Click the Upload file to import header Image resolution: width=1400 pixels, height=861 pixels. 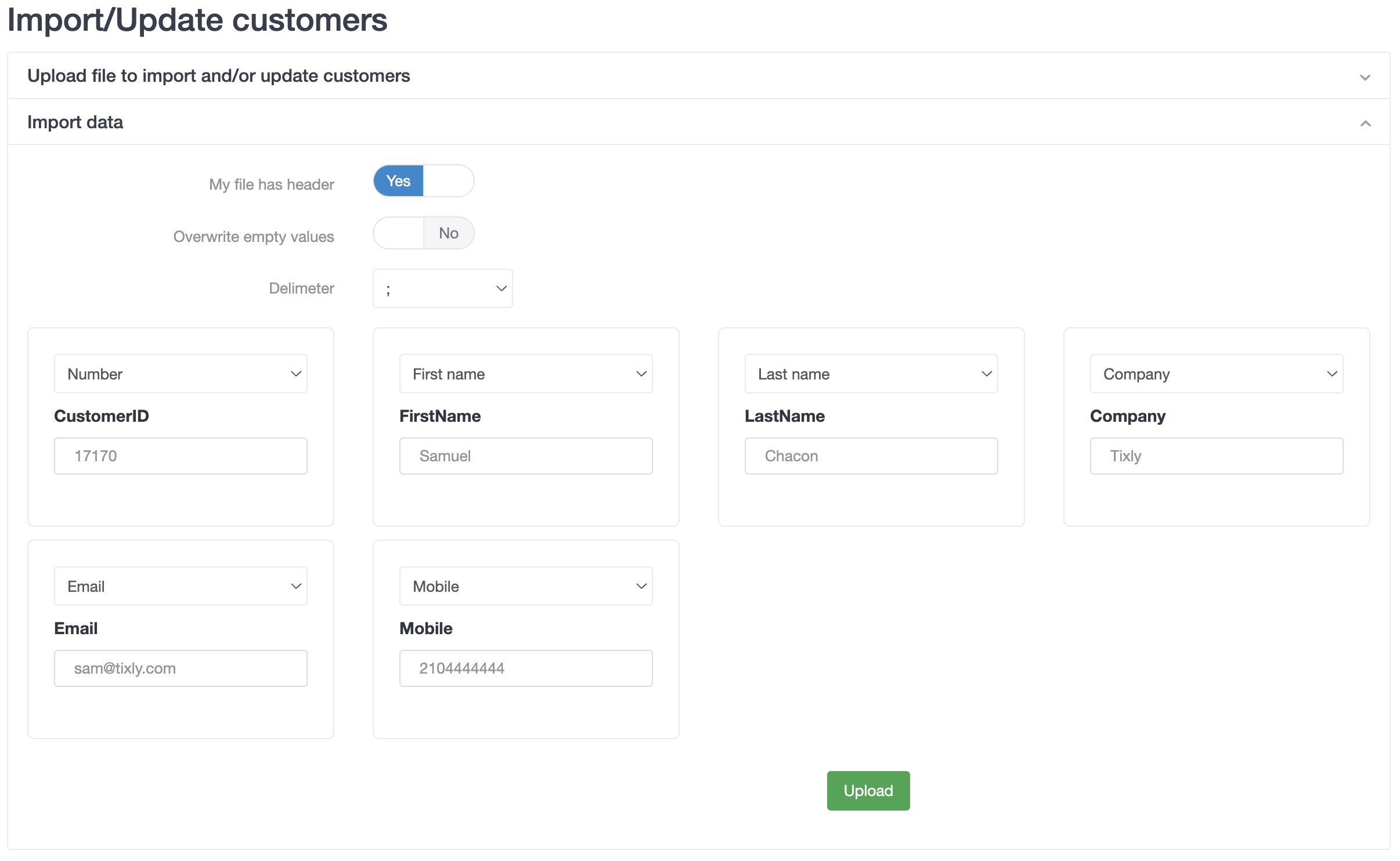(219, 76)
